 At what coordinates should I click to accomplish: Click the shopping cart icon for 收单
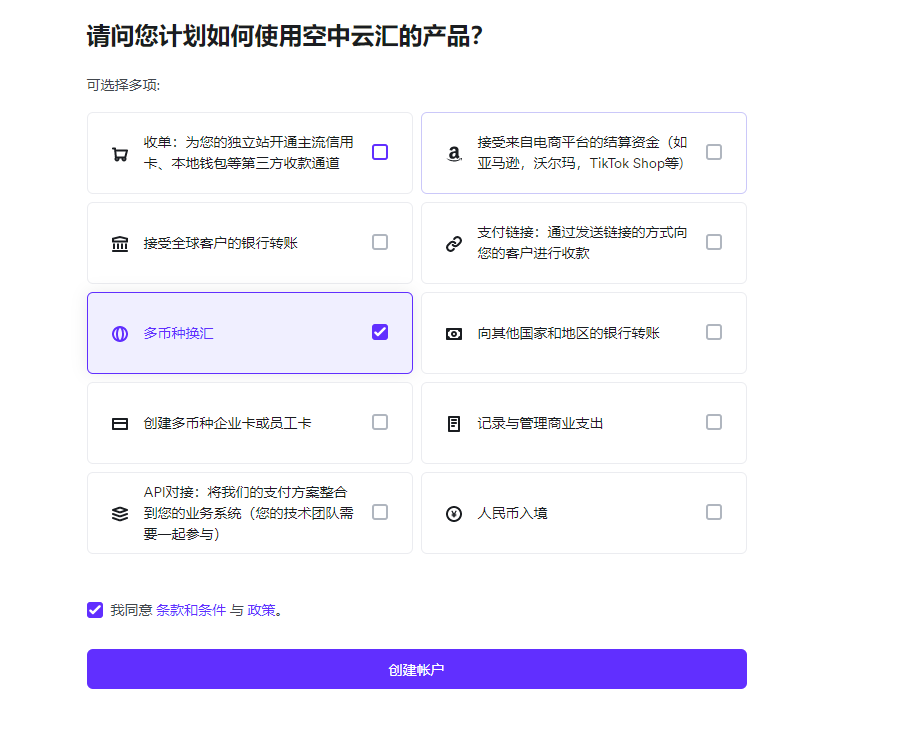tap(120, 154)
